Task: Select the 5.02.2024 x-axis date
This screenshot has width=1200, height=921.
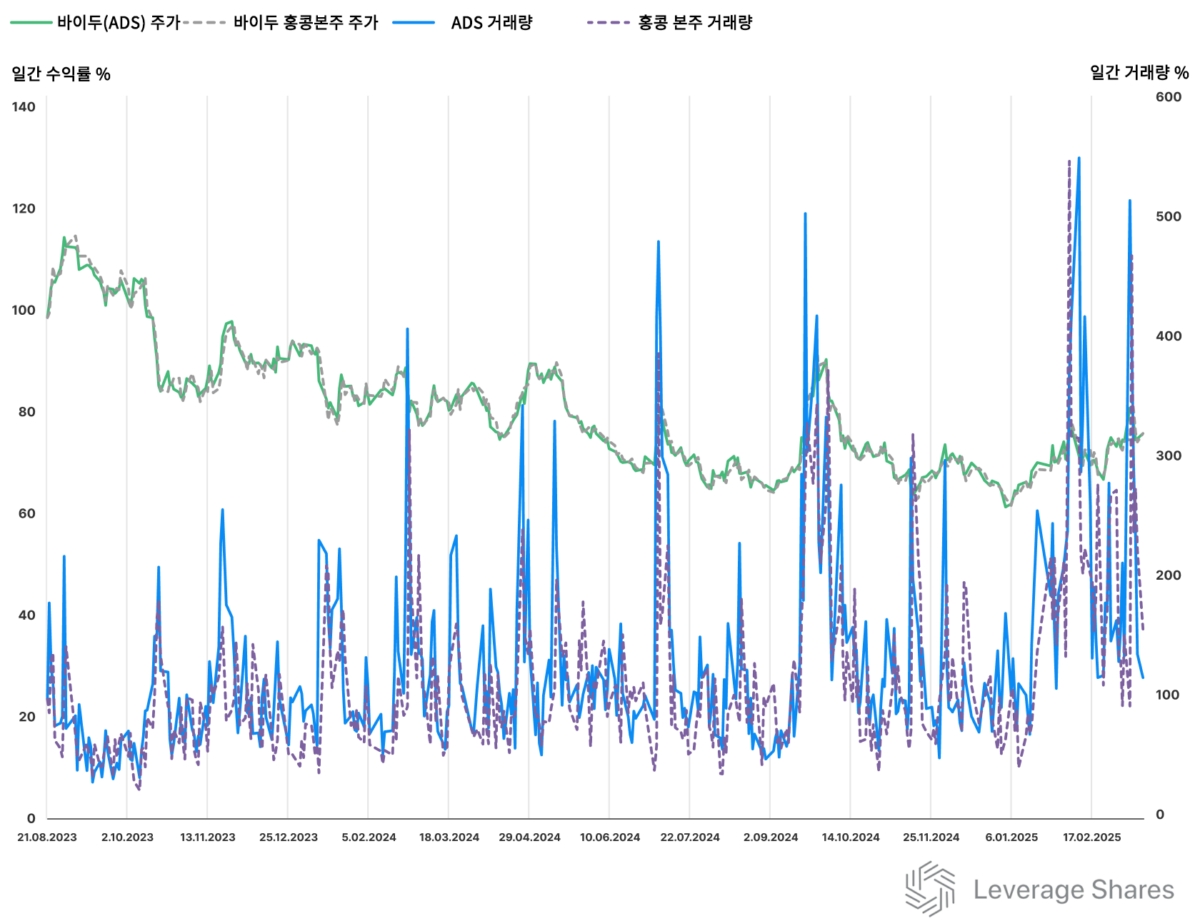Action: [368, 837]
